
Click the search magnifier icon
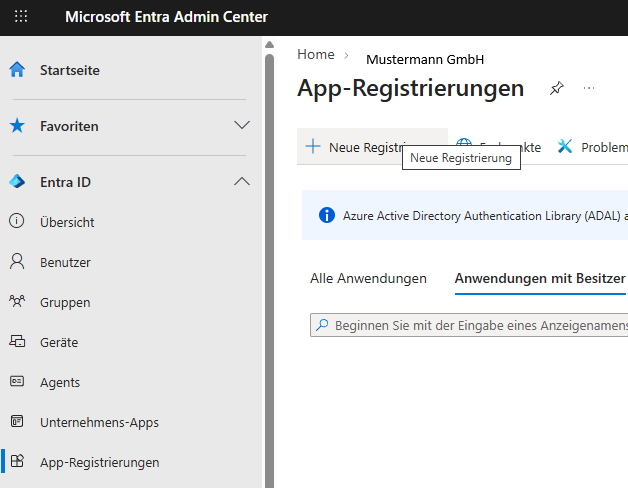[322, 325]
